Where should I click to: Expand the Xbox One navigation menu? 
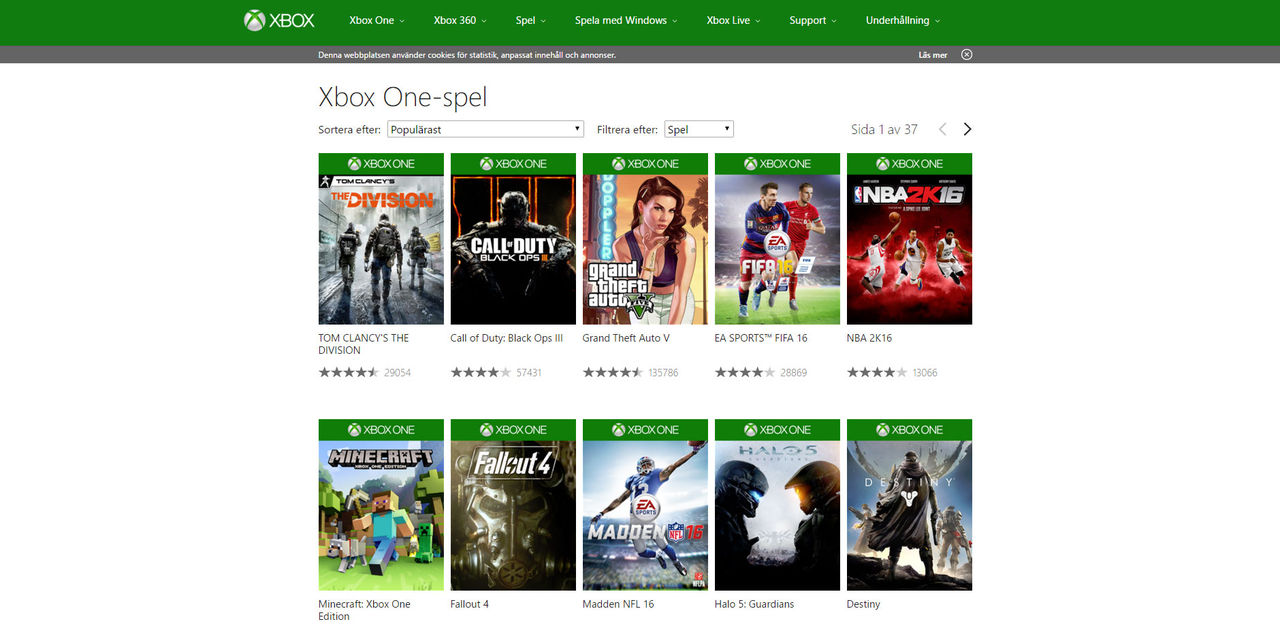pyautogui.click(x=377, y=20)
